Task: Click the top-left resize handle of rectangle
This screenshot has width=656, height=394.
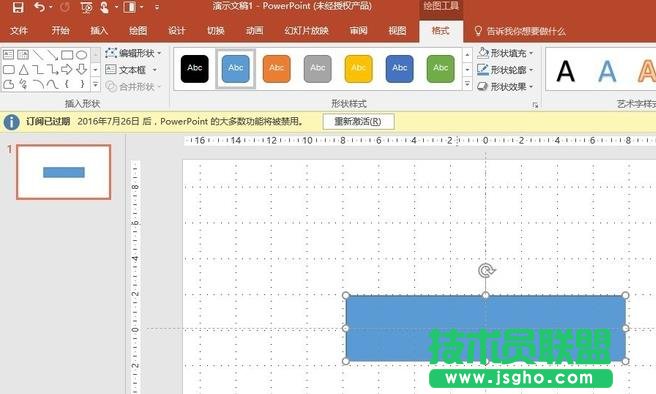Action: [x=346, y=295]
